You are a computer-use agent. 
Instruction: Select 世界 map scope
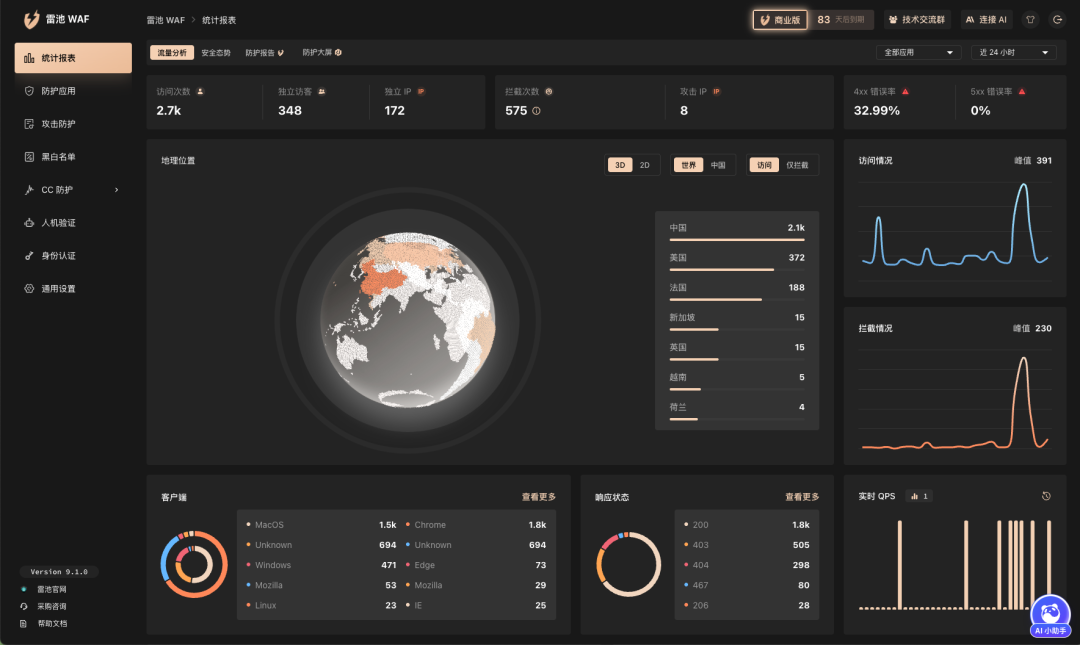pos(689,165)
